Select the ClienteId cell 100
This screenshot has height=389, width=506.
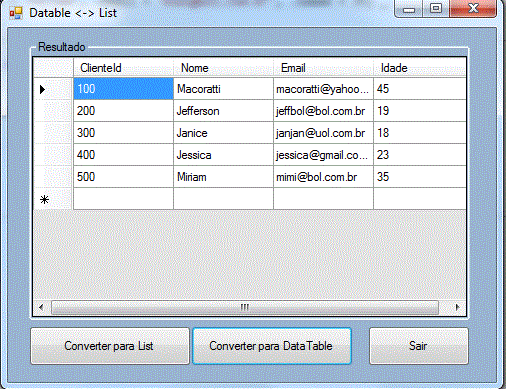(123, 89)
